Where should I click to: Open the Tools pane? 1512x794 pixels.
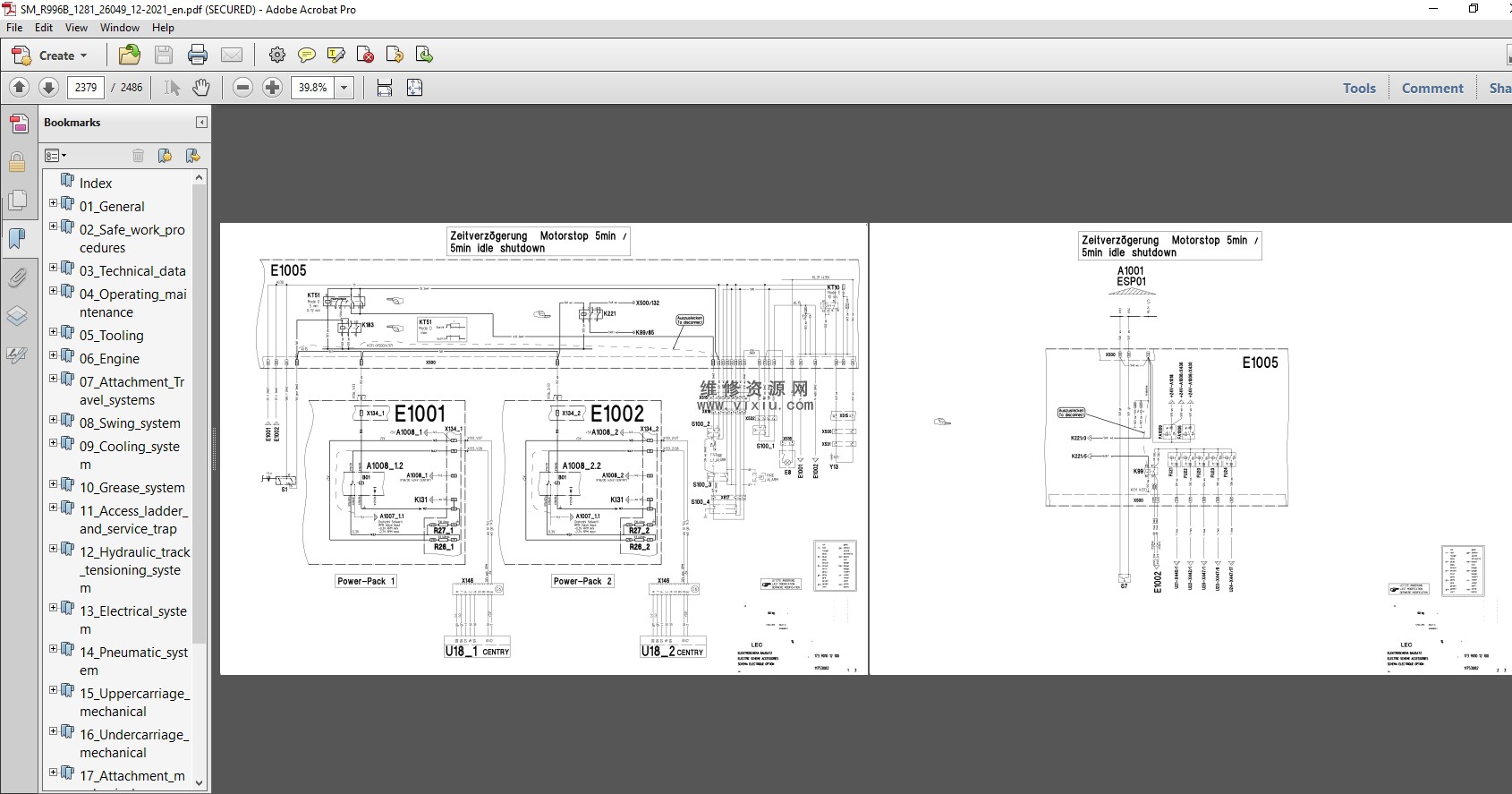coord(1358,88)
